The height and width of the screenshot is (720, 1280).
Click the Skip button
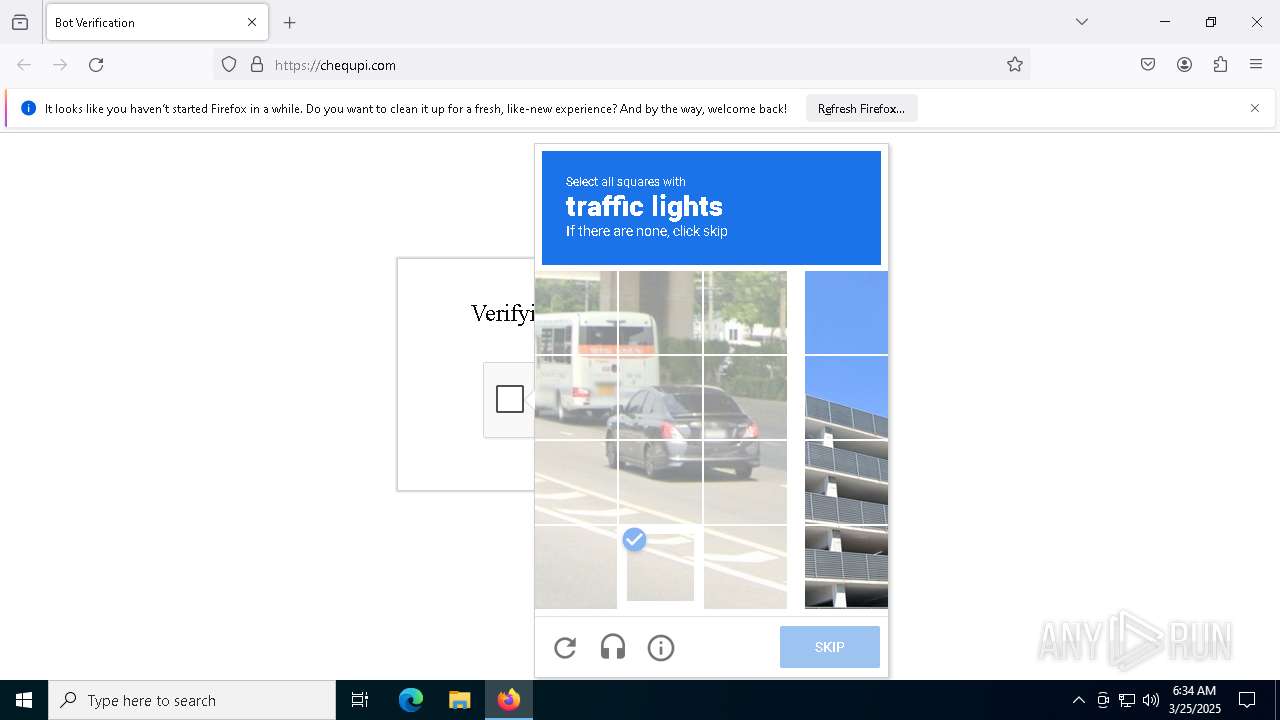pos(830,647)
